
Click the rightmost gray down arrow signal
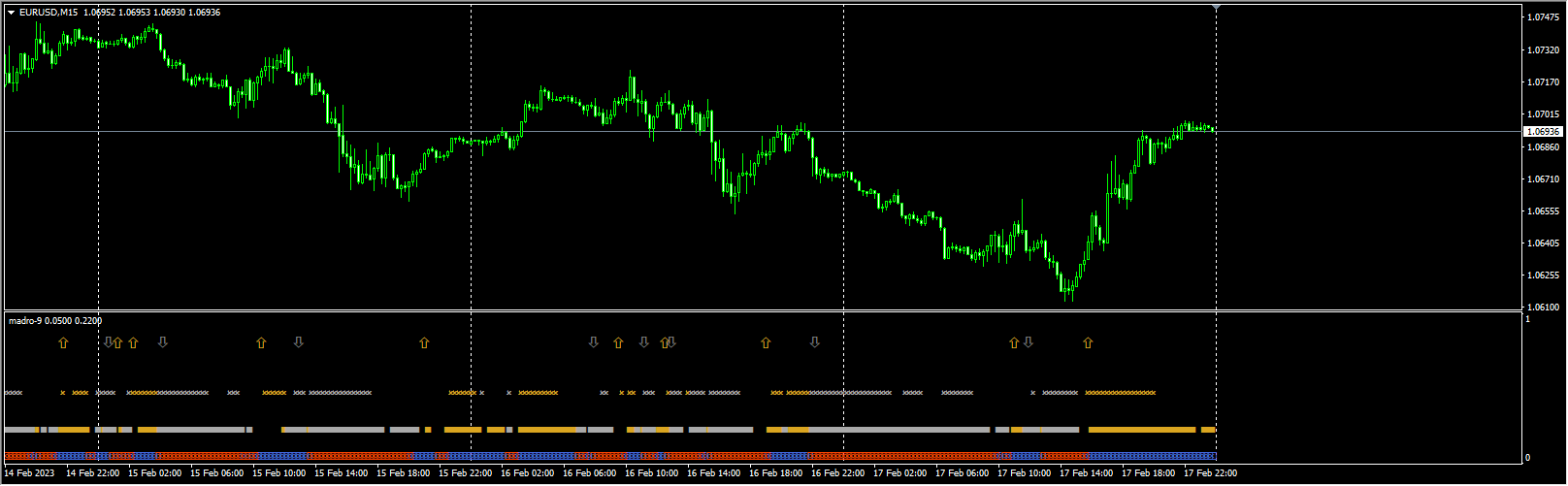coord(1029,342)
